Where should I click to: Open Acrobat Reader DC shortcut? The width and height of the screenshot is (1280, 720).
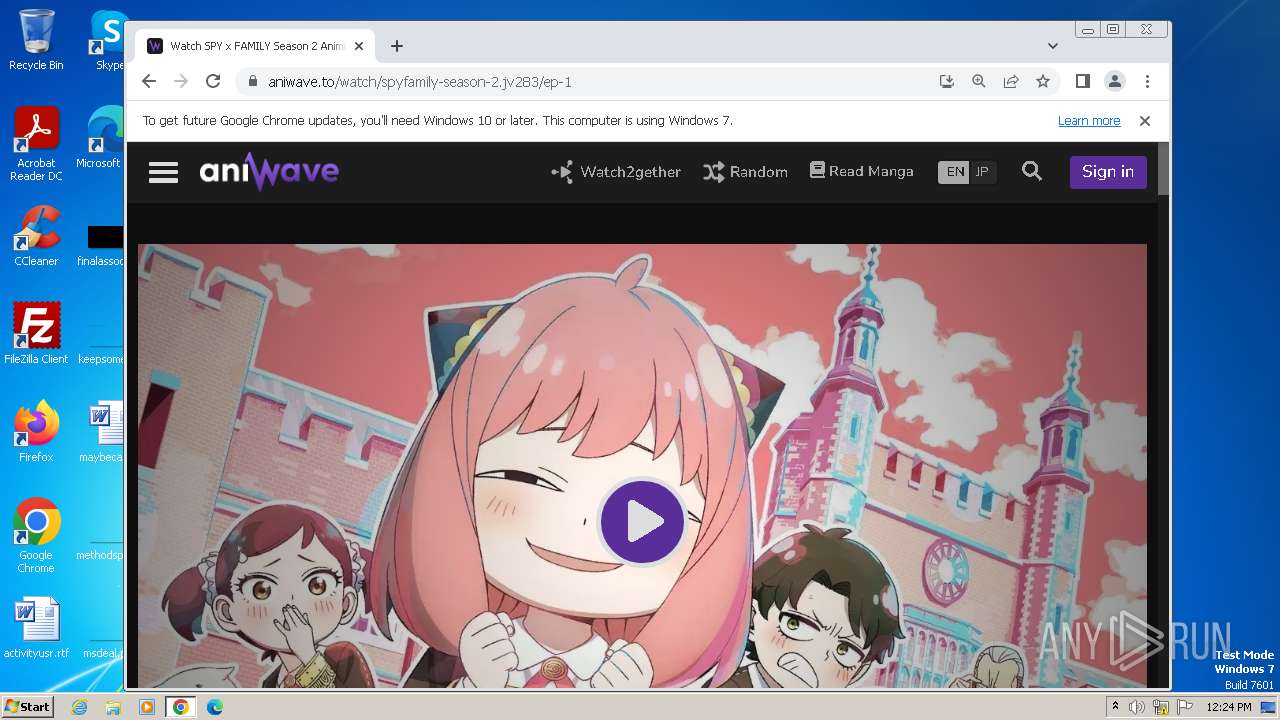(x=36, y=144)
